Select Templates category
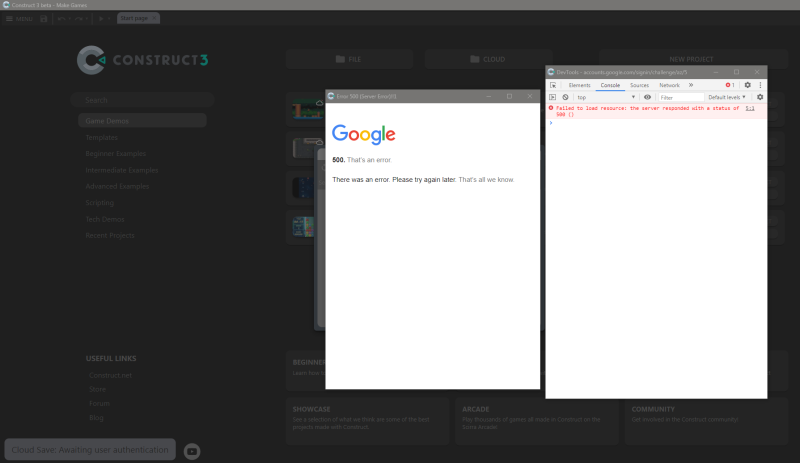This screenshot has width=800, height=463. tap(102, 137)
